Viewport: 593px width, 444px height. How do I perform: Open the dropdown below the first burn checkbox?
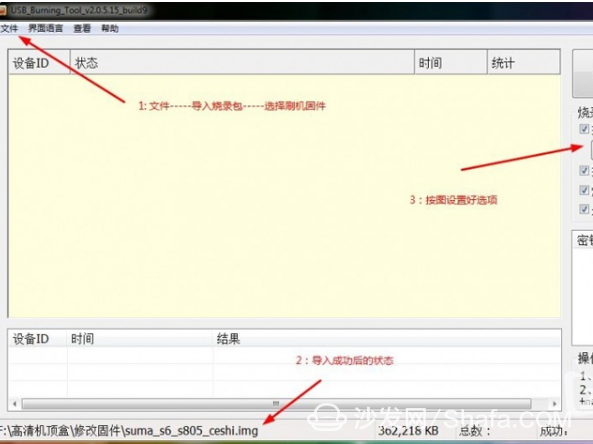point(591,150)
